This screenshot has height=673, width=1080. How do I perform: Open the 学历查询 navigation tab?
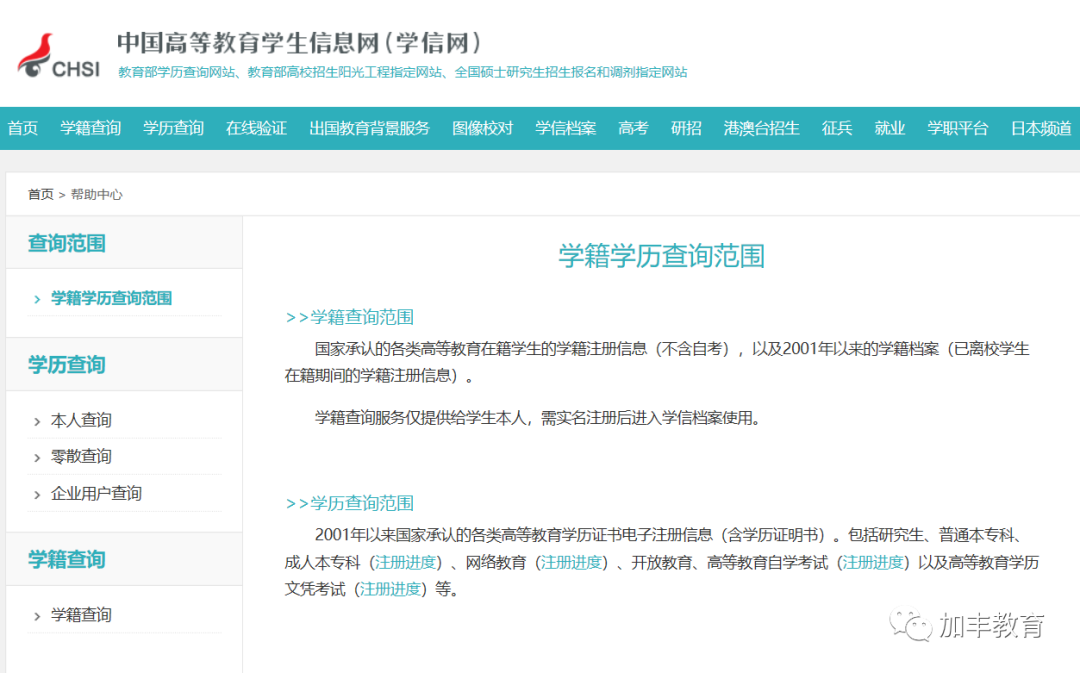[x=172, y=128]
